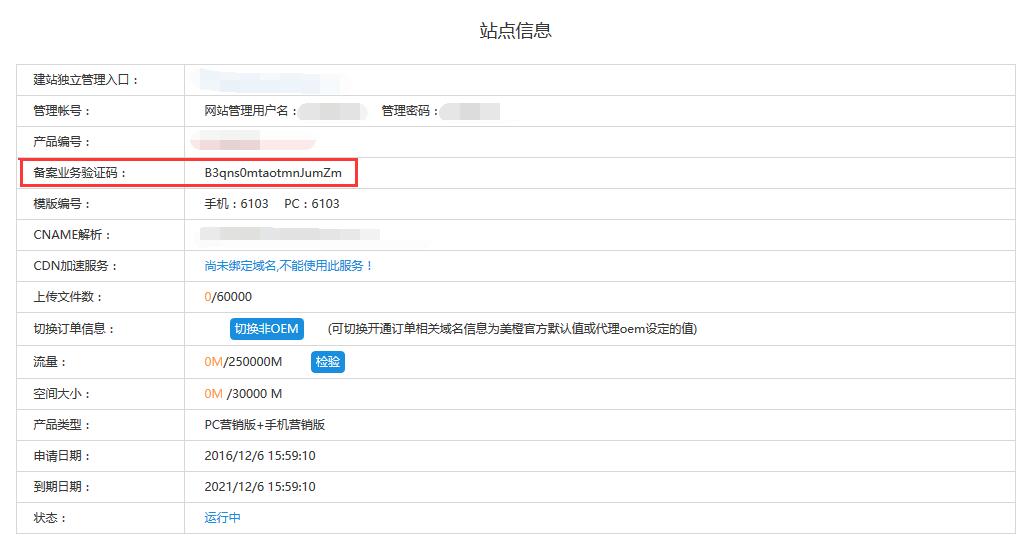
Task: Click the 申请日期 label
Action: 62,455
